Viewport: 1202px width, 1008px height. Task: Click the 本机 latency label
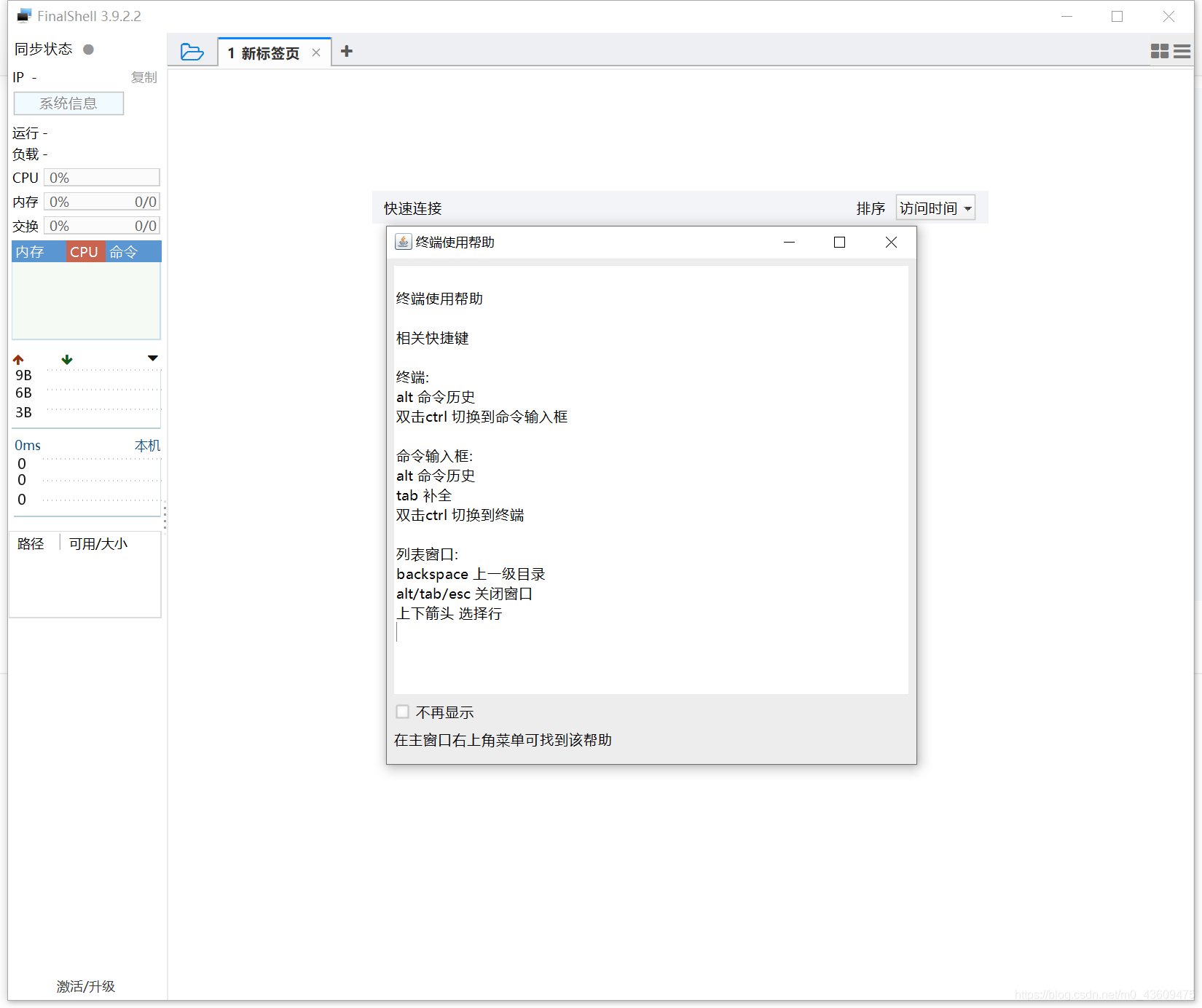pyautogui.click(x=147, y=445)
